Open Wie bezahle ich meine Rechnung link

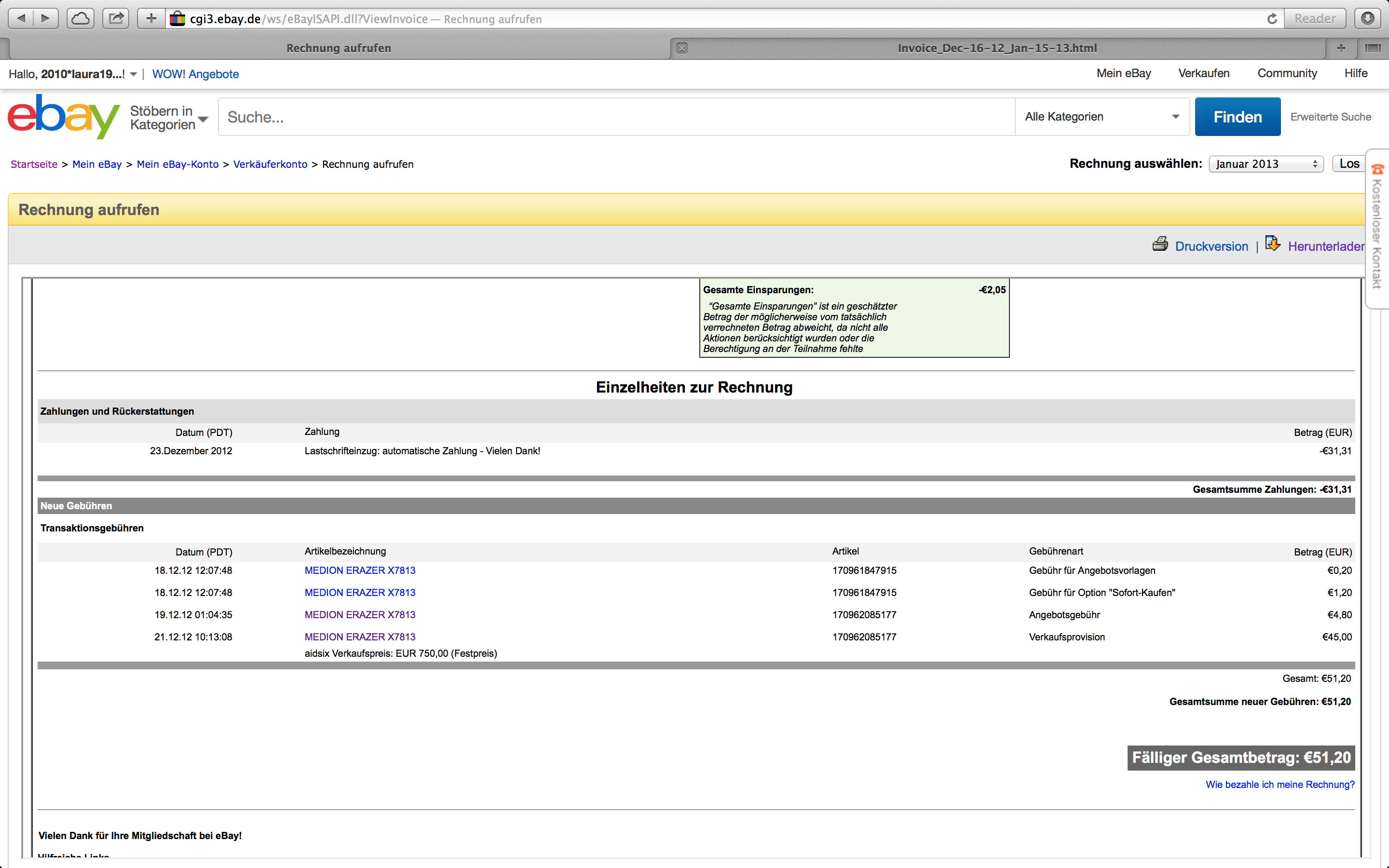tap(1280, 785)
